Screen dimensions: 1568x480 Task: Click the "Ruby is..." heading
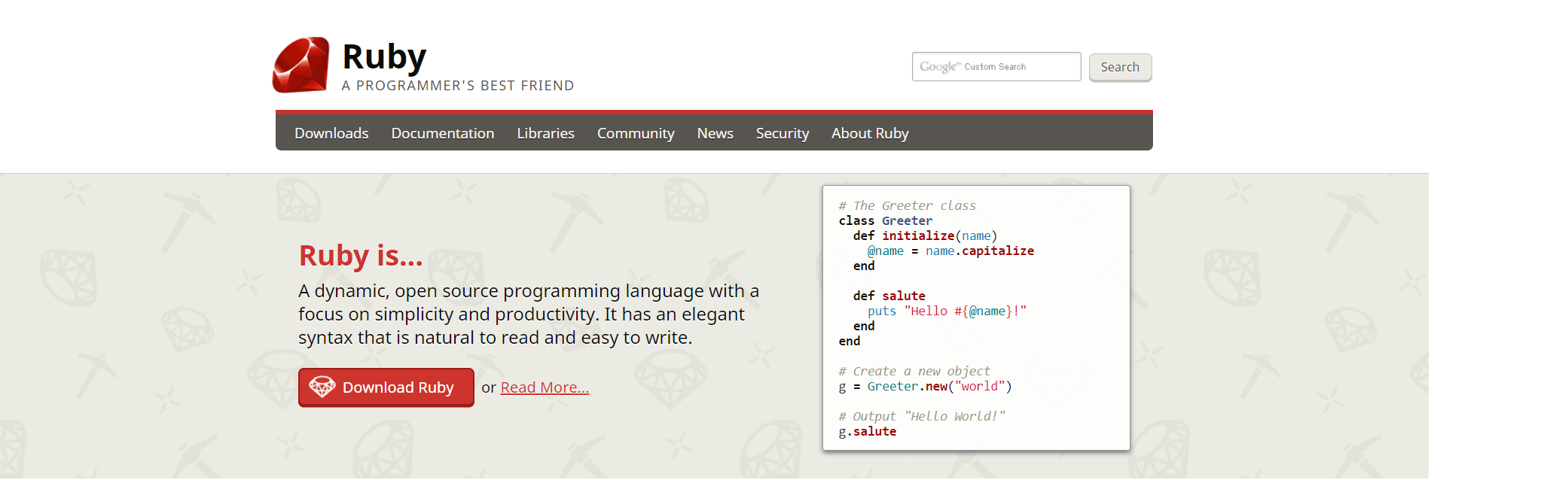click(x=361, y=256)
